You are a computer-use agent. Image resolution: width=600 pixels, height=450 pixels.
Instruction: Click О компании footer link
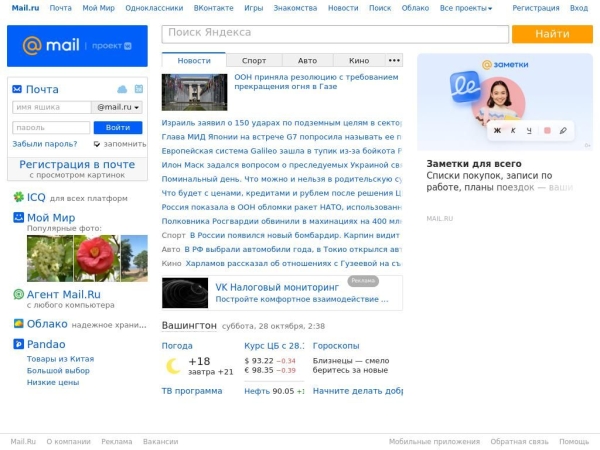coord(68,442)
